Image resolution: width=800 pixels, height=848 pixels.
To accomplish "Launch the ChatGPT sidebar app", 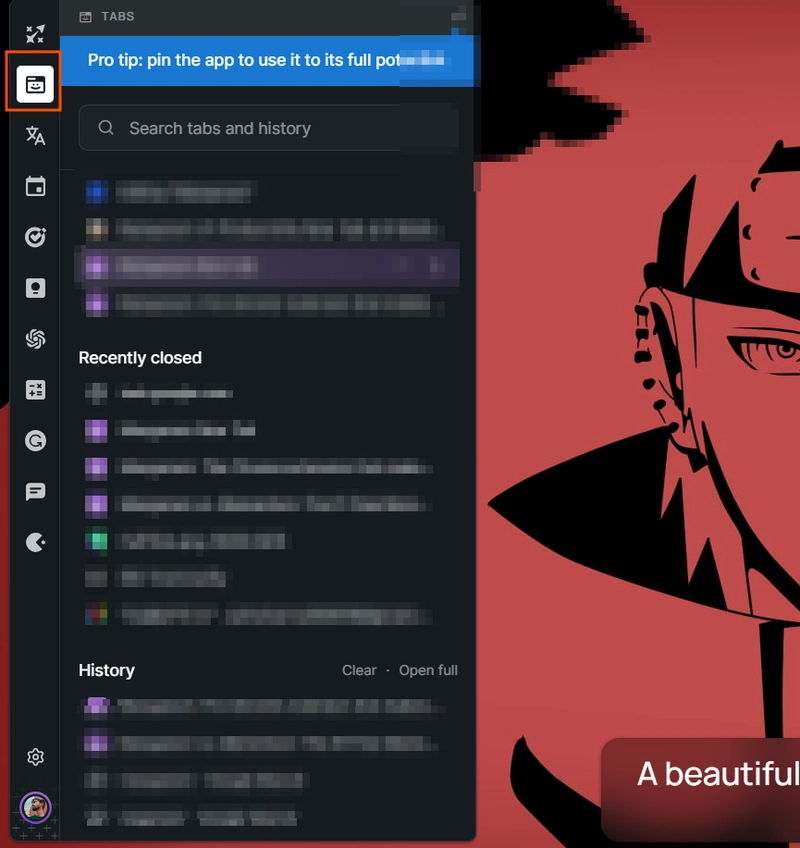I will click(x=35, y=339).
